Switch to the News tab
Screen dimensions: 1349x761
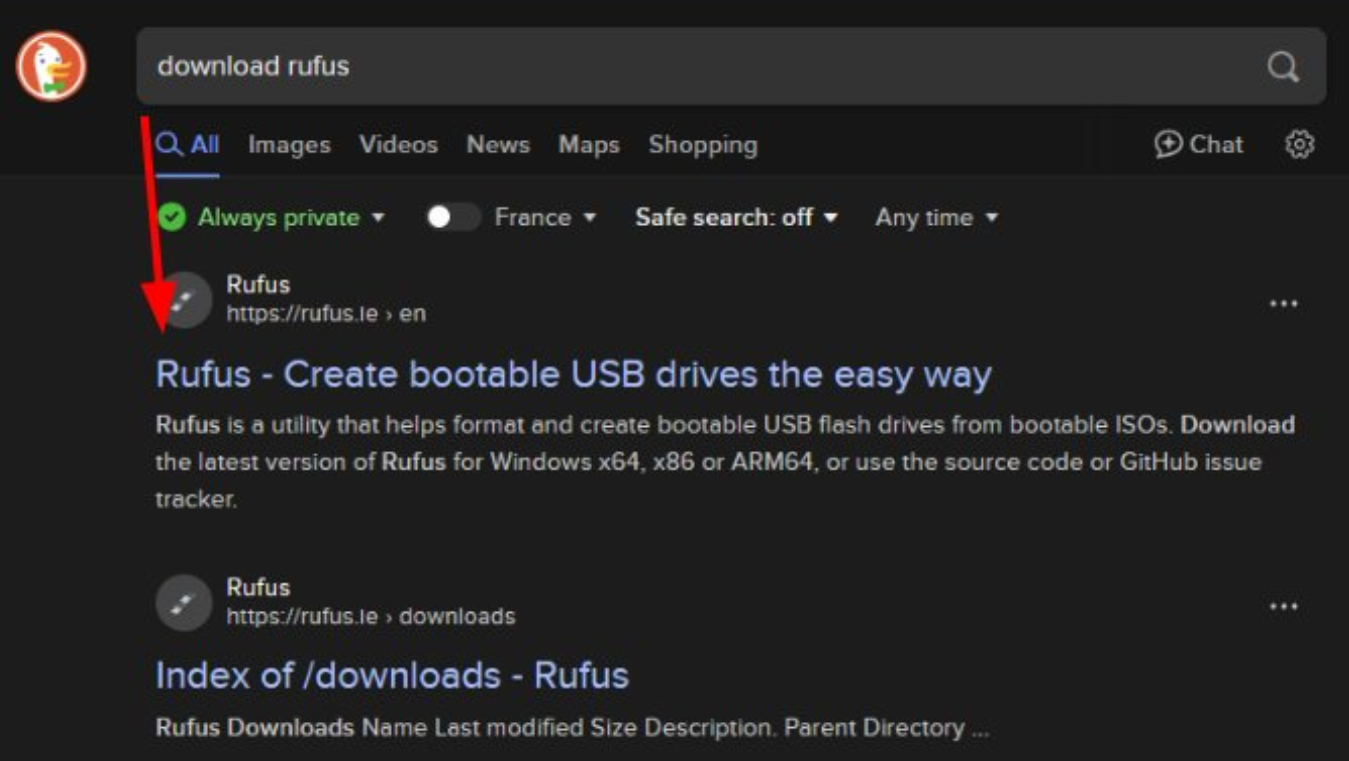click(498, 144)
